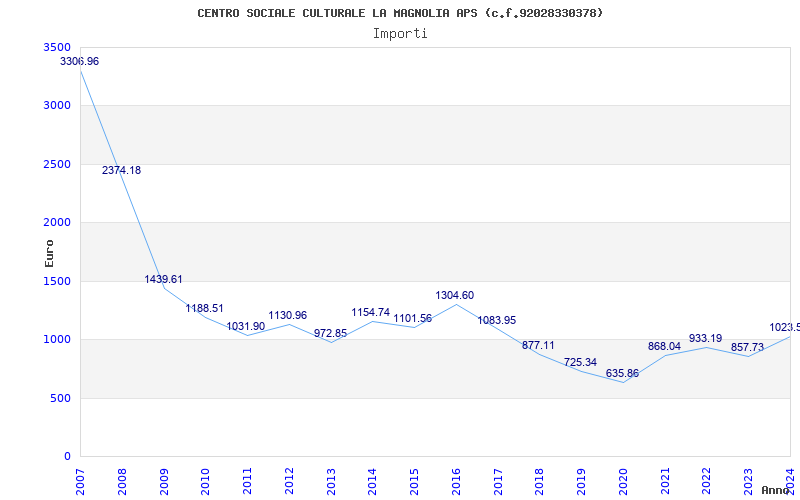Viewport: 800px width, 500px height.
Task: Select the 868.04 data label
Action: [664, 346]
